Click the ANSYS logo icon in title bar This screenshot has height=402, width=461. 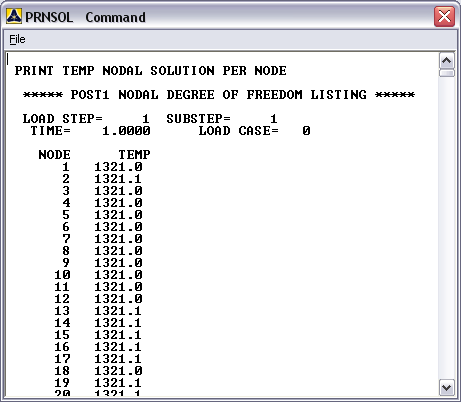pos(14,16)
